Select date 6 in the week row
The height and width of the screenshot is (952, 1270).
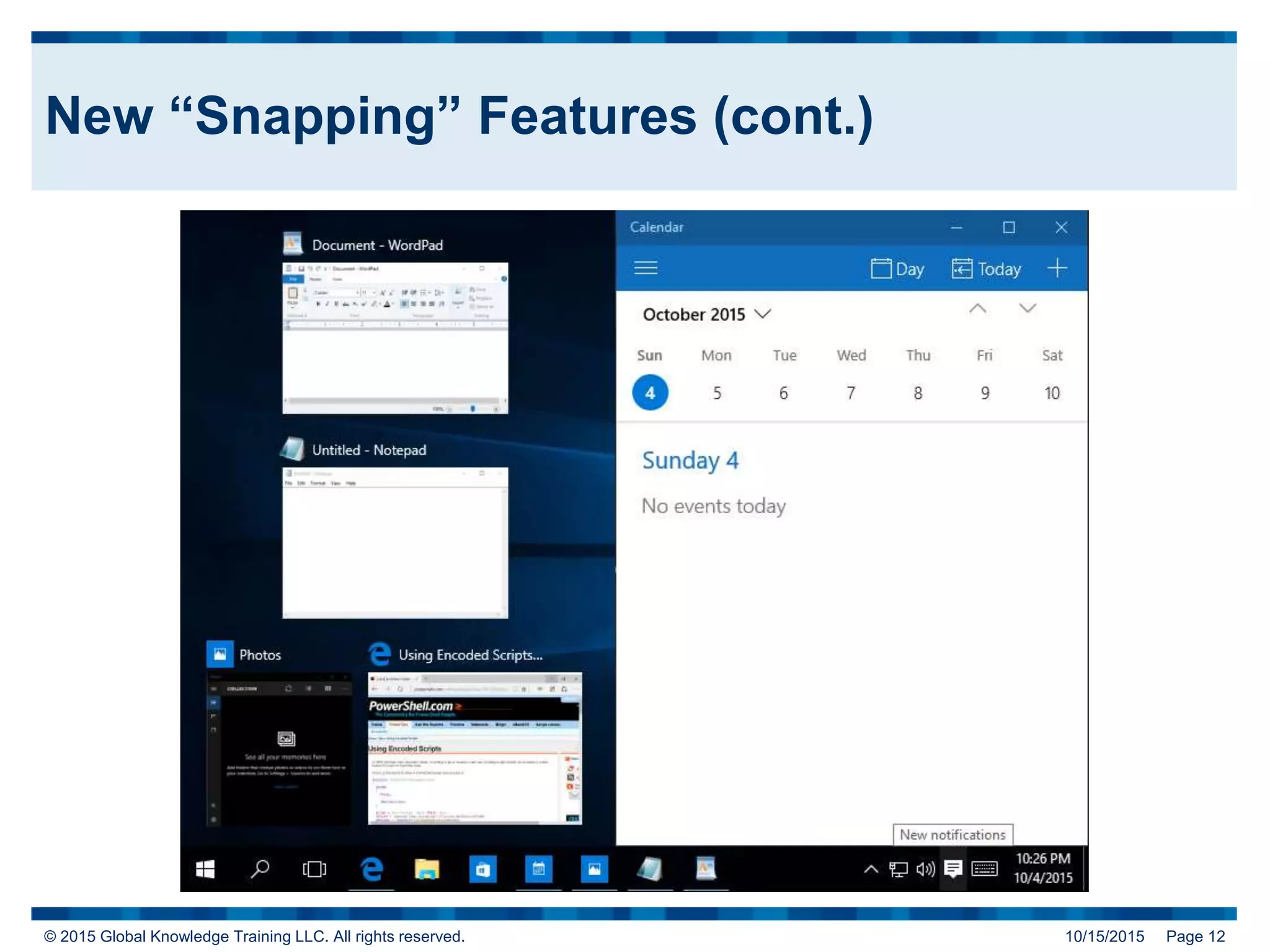(784, 393)
